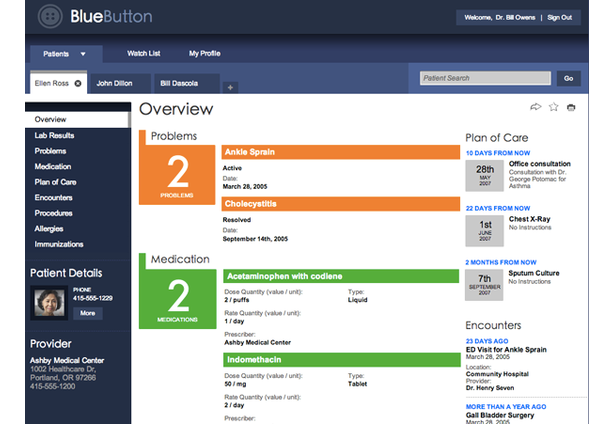Open Gall Bladder Surgery encounter
This screenshot has width=615, height=424.
500,415
